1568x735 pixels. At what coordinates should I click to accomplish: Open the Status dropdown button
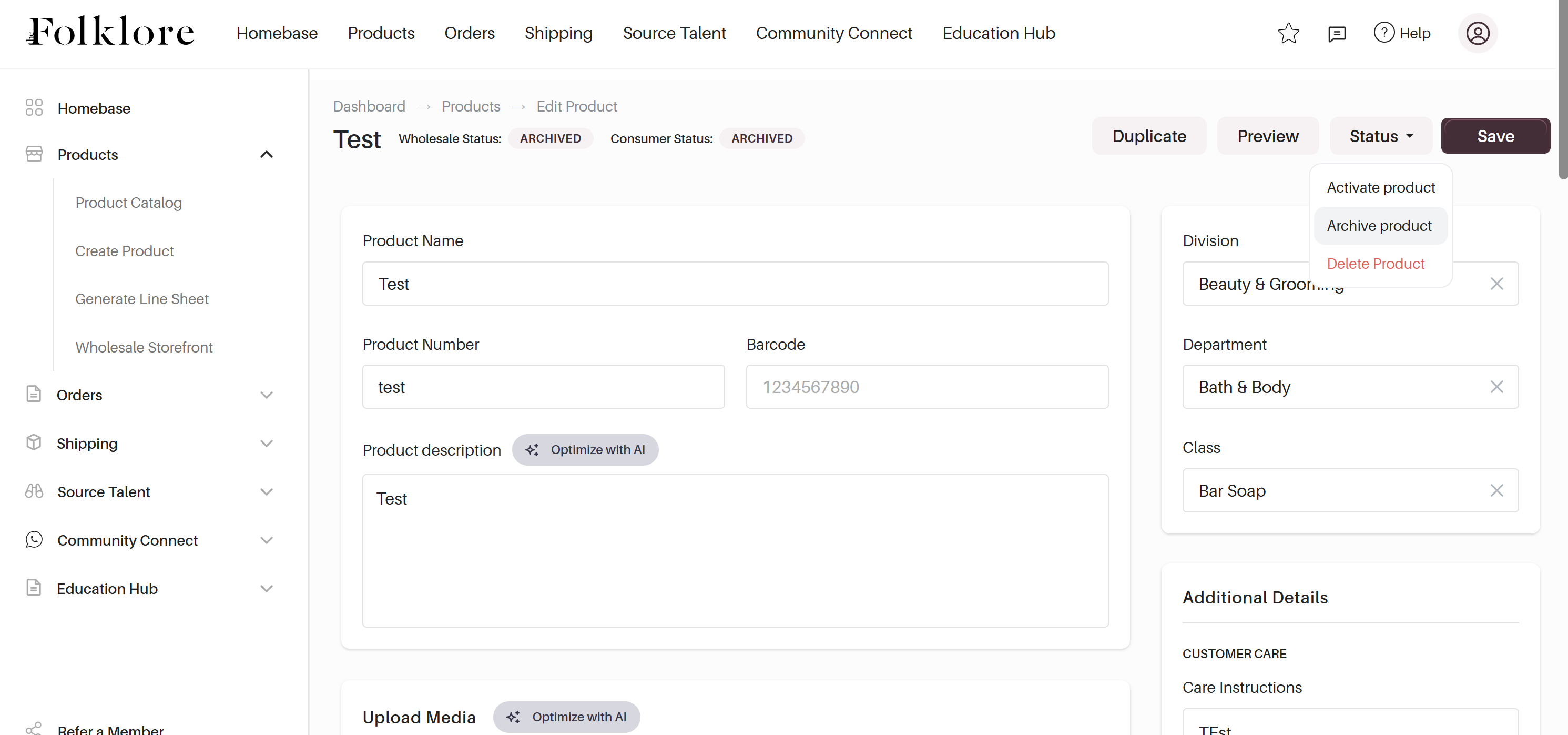coord(1380,136)
